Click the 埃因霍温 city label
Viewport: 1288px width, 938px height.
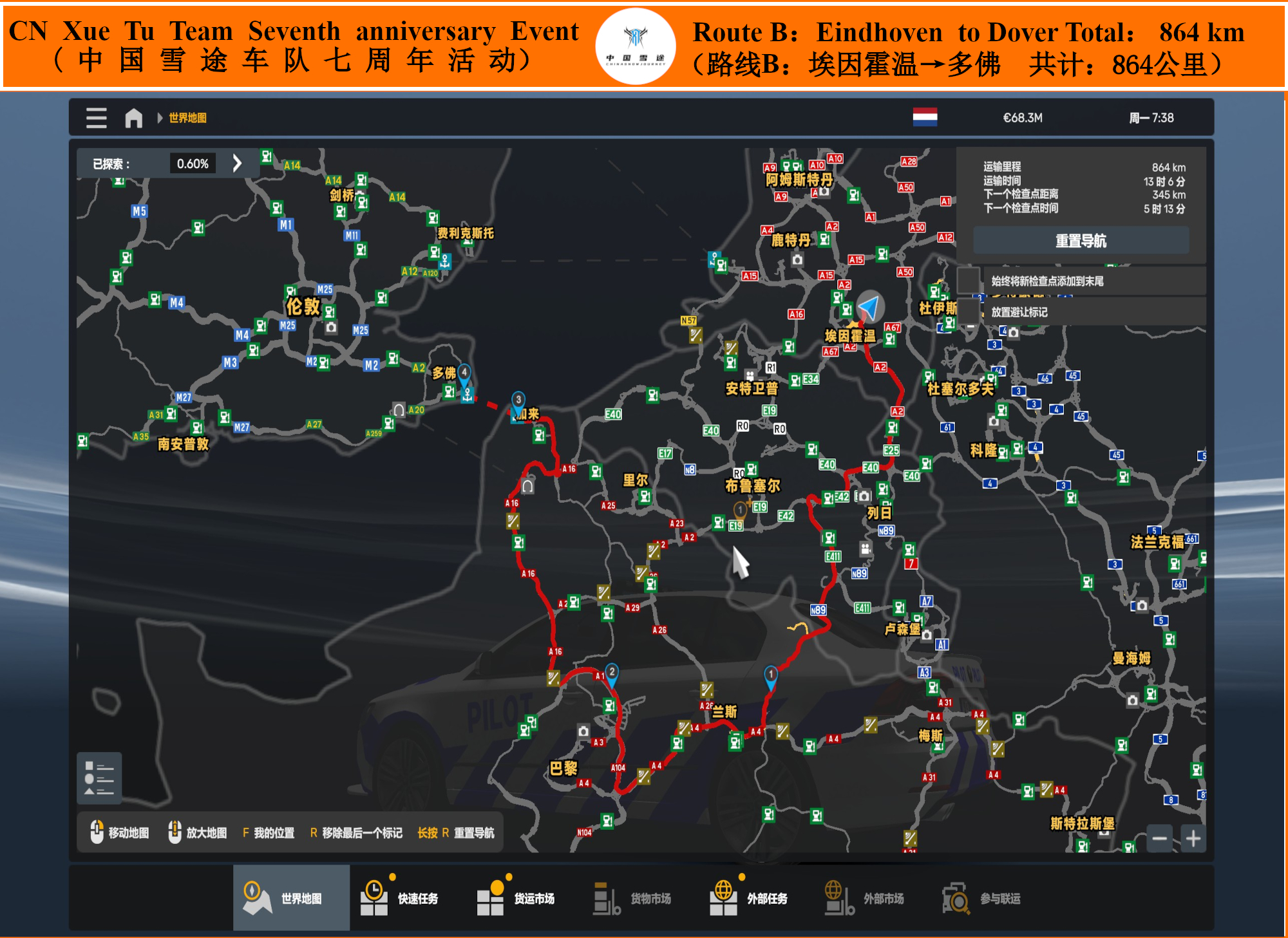click(850, 335)
